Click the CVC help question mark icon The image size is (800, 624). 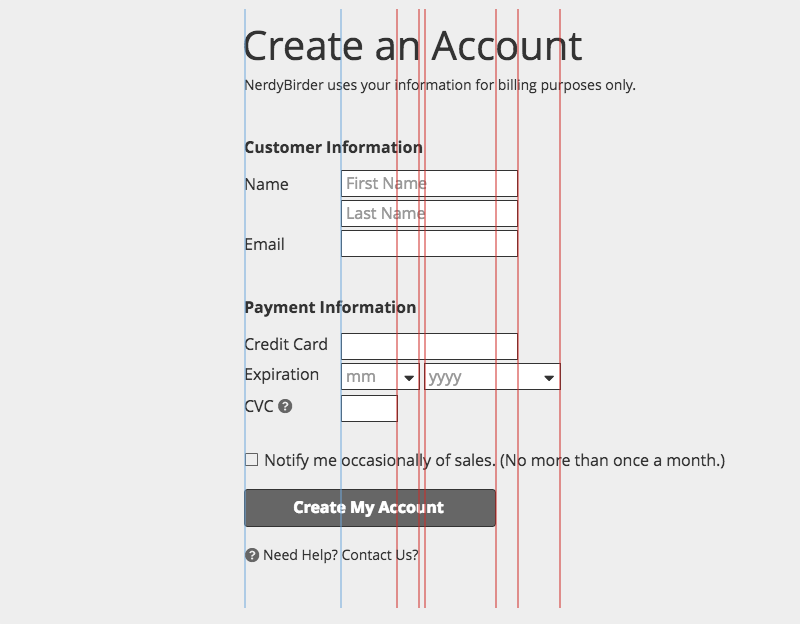pyautogui.click(x=285, y=407)
